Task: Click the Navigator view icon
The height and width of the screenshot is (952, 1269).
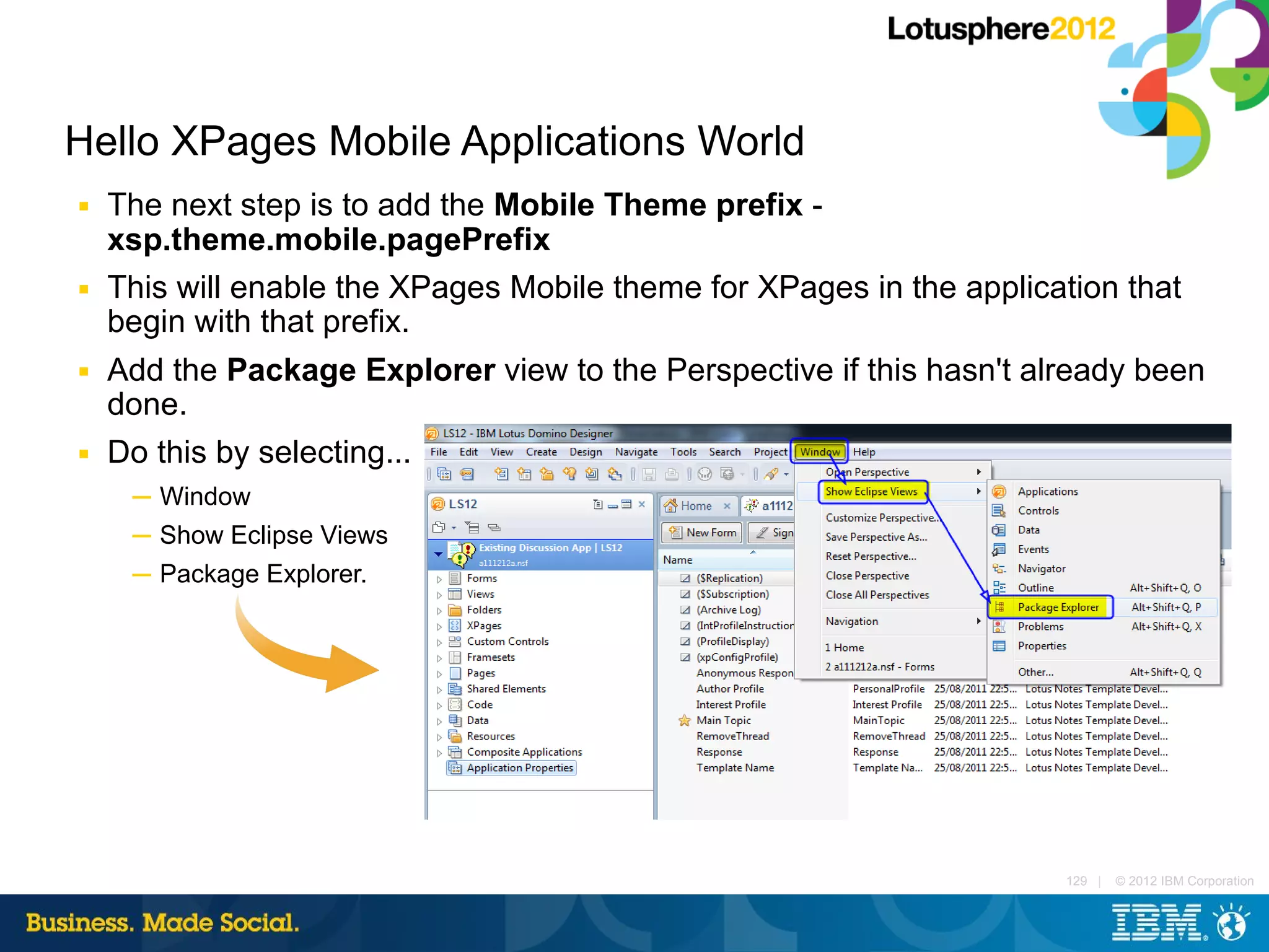Action: (999, 568)
